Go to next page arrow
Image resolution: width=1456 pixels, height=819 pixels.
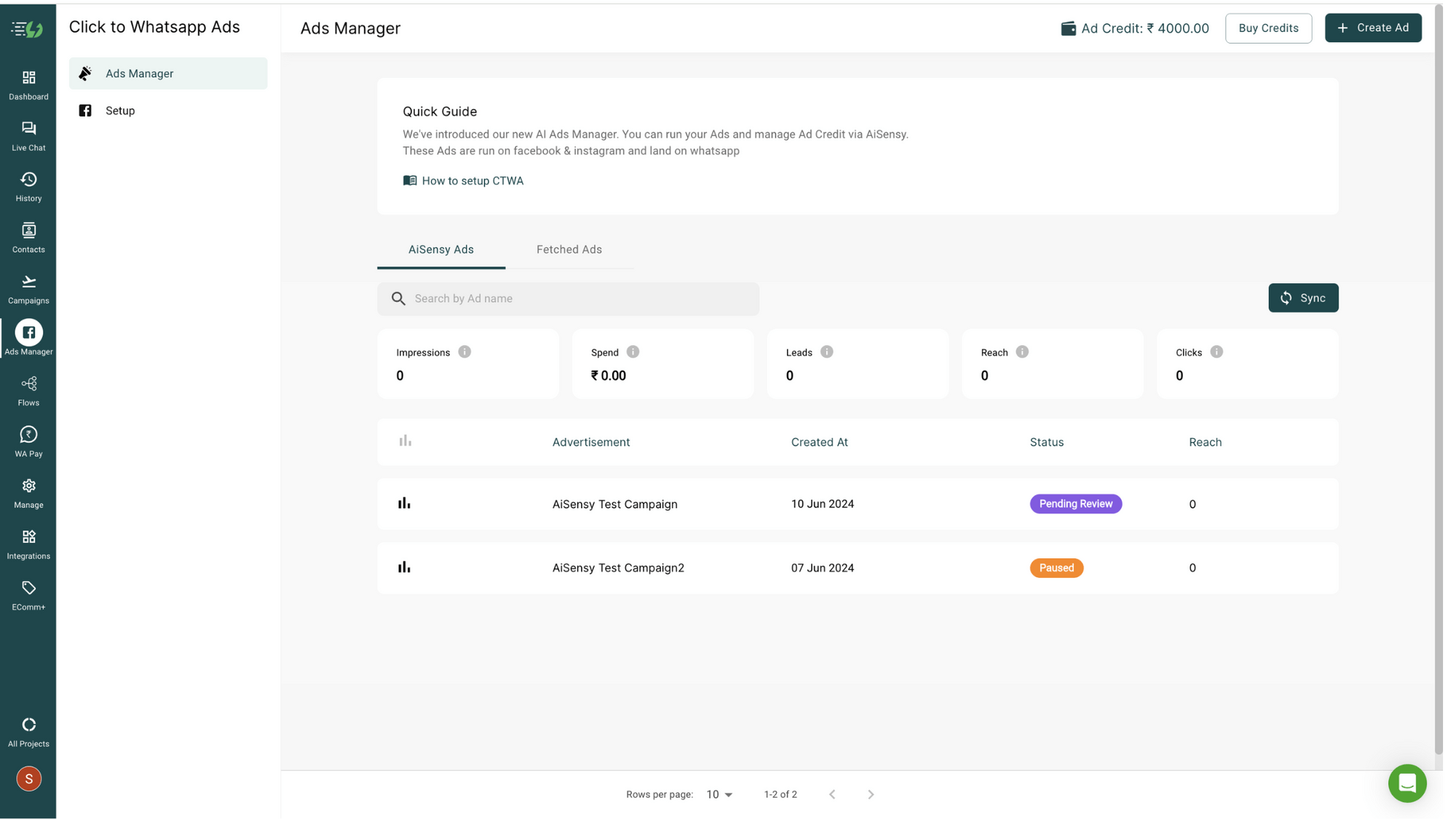(871, 794)
